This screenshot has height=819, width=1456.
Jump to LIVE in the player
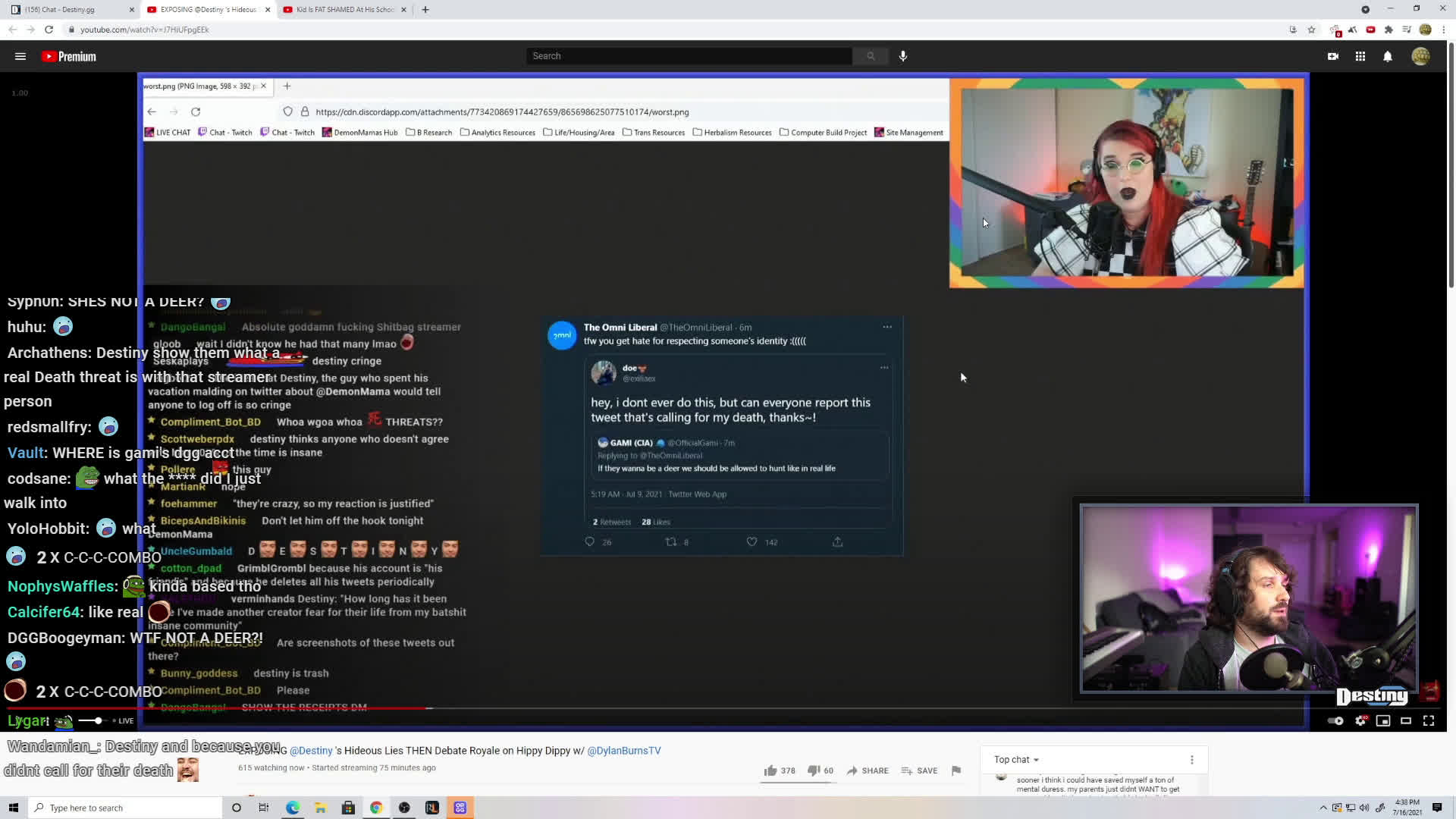123,720
